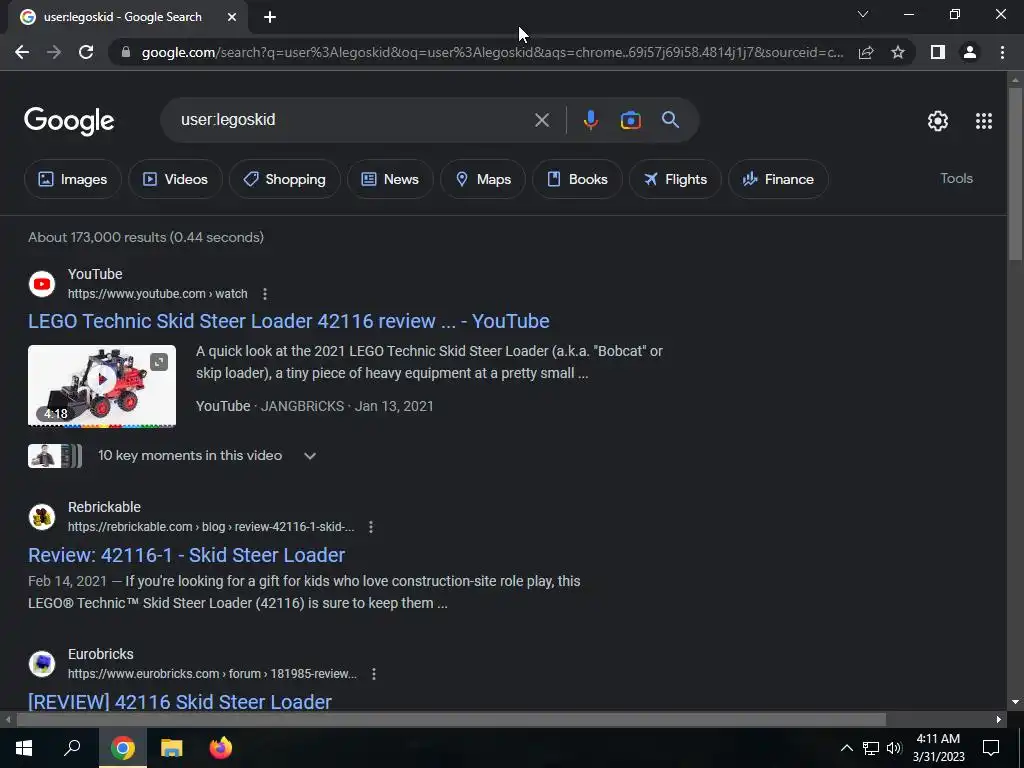Screen dimensions: 1024x768
Task: Click the Chrome icon on the taskbar
Action: click(x=123, y=748)
